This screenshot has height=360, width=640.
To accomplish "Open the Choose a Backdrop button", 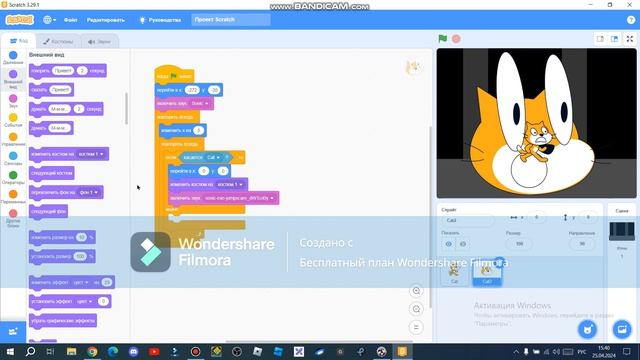I will (622, 329).
